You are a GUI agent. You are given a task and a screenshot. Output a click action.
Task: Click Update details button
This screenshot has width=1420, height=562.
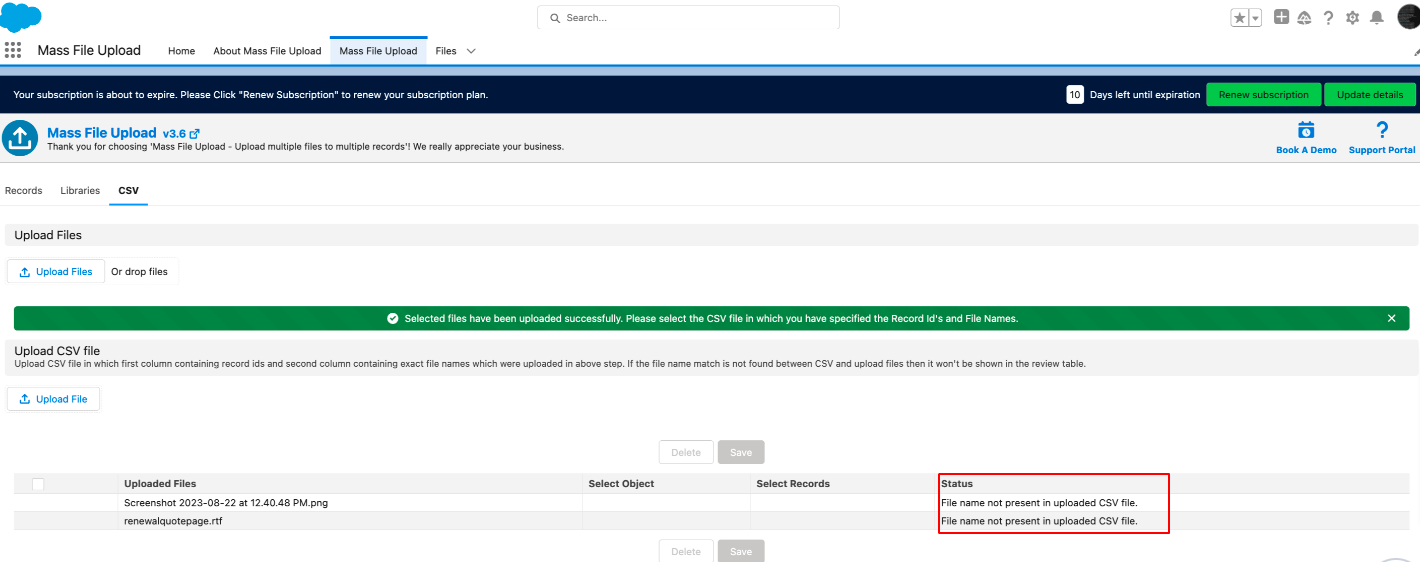point(1370,95)
